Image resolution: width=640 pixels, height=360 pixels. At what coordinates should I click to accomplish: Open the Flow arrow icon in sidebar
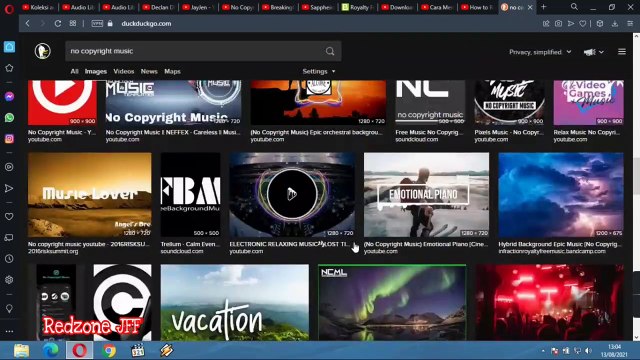[9, 188]
